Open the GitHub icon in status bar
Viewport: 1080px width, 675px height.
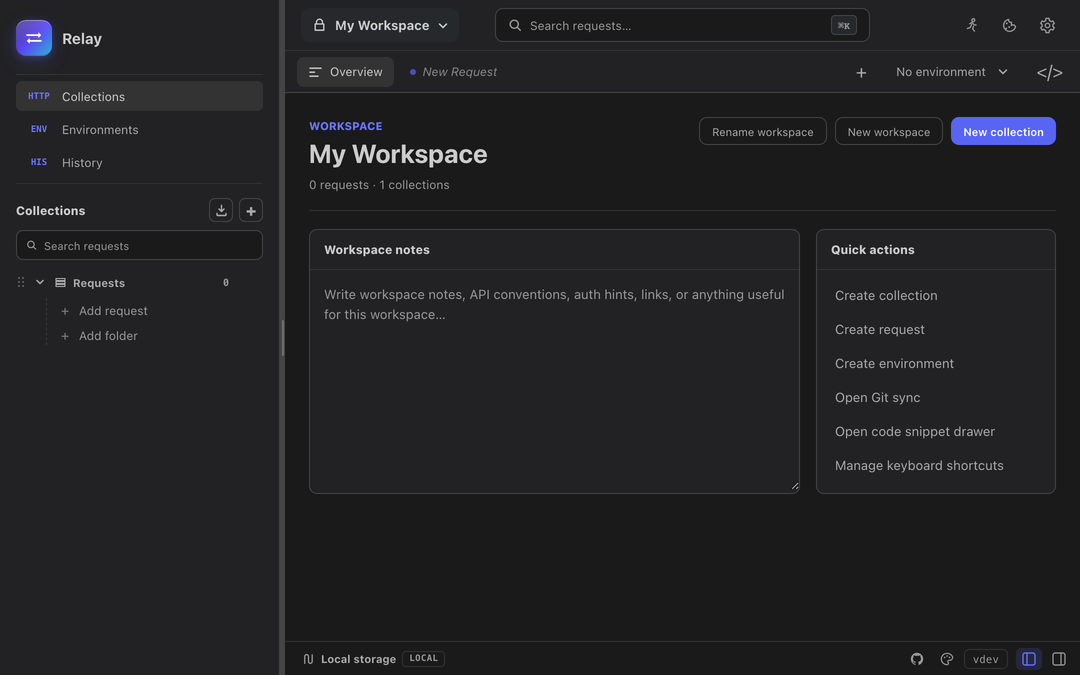tap(917, 659)
